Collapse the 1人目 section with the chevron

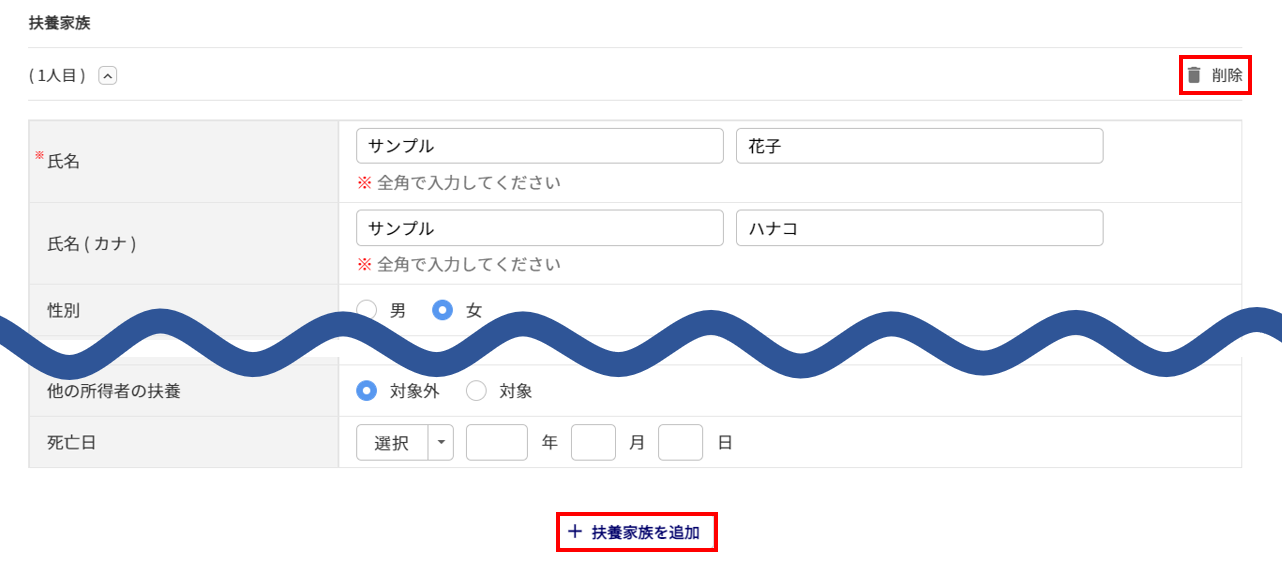pyautogui.click(x=108, y=75)
